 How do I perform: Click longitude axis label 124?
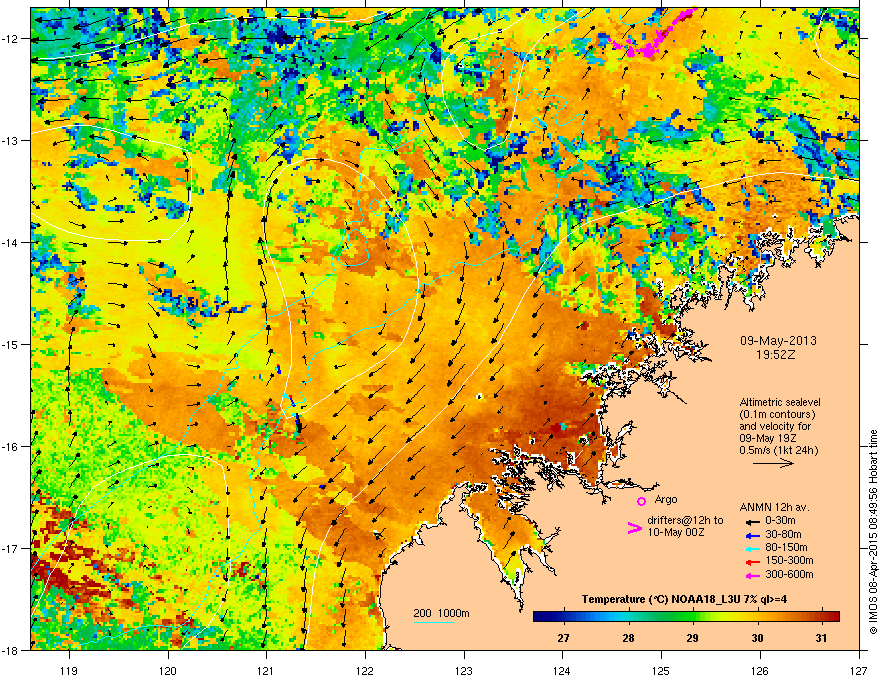pos(562,670)
